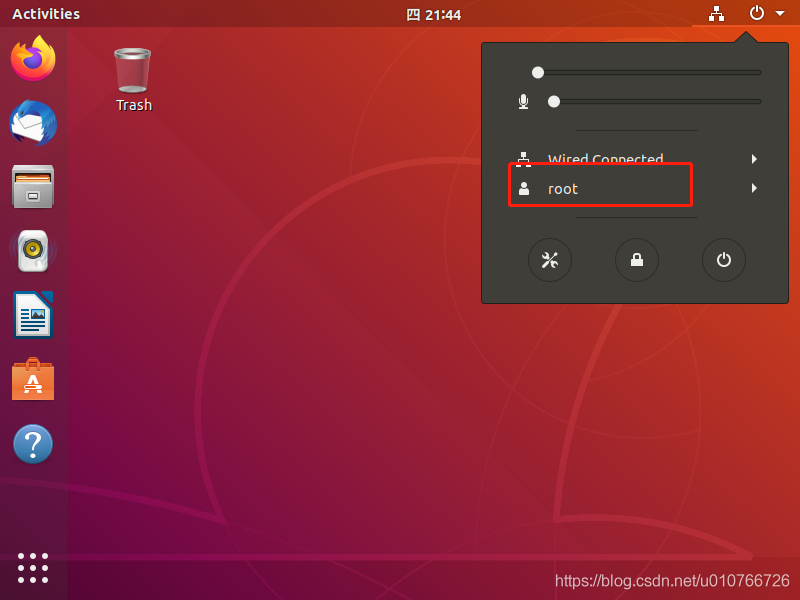Image resolution: width=800 pixels, height=600 pixels.
Task: Click the wired network icon in menu
Action: point(523,159)
